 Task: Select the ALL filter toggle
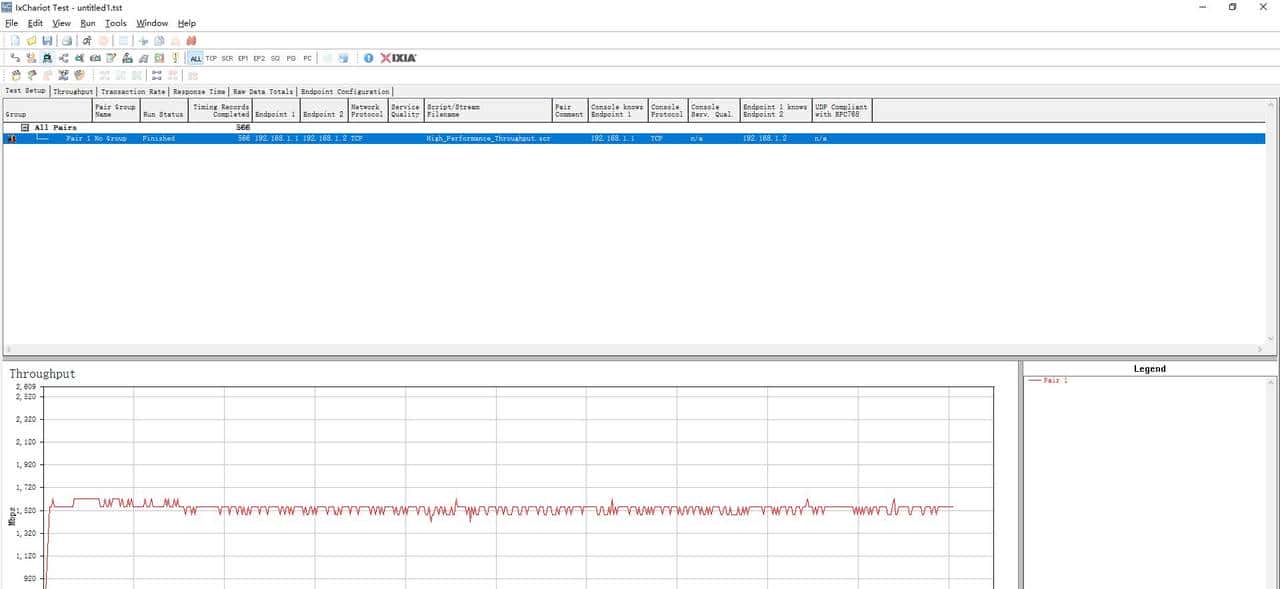click(196, 58)
